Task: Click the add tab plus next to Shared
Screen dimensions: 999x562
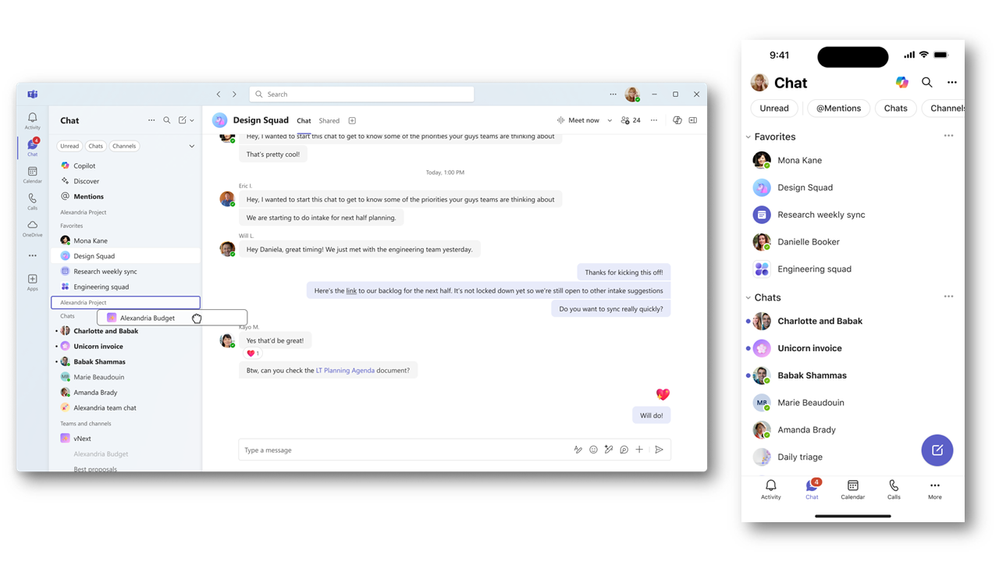Action: [352, 120]
